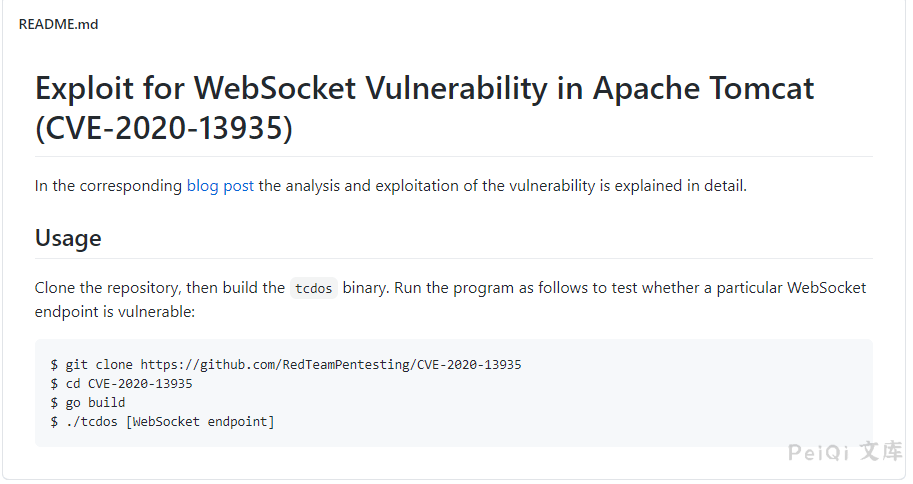Screen dimensions: 913x484
Task: Click "Apache Tomcat" in the title
Action: pos(703,89)
